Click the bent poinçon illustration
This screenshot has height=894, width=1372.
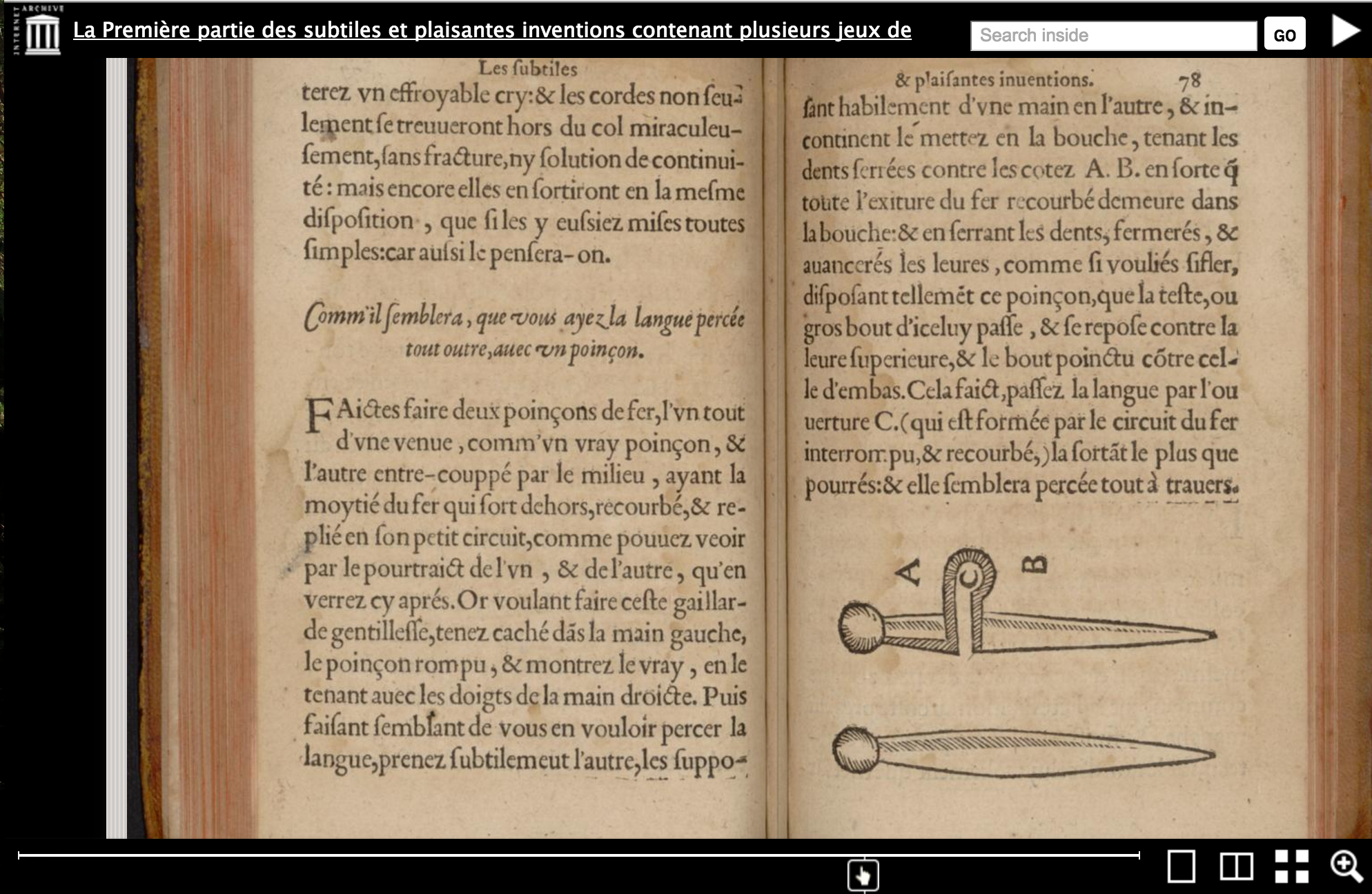(x=1026, y=602)
